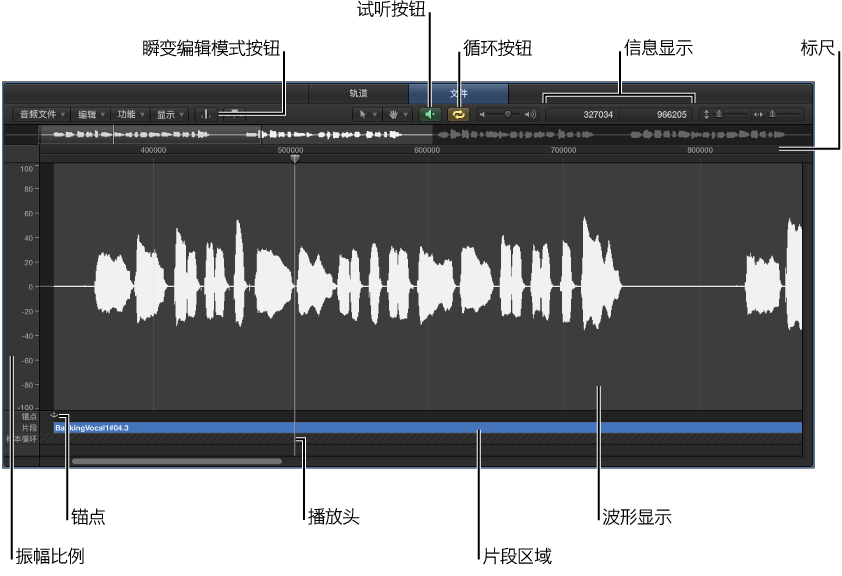Open the 编辑 (Edit) menu
The height and width of the screenshot is (576, 842).
coord(89,112)
